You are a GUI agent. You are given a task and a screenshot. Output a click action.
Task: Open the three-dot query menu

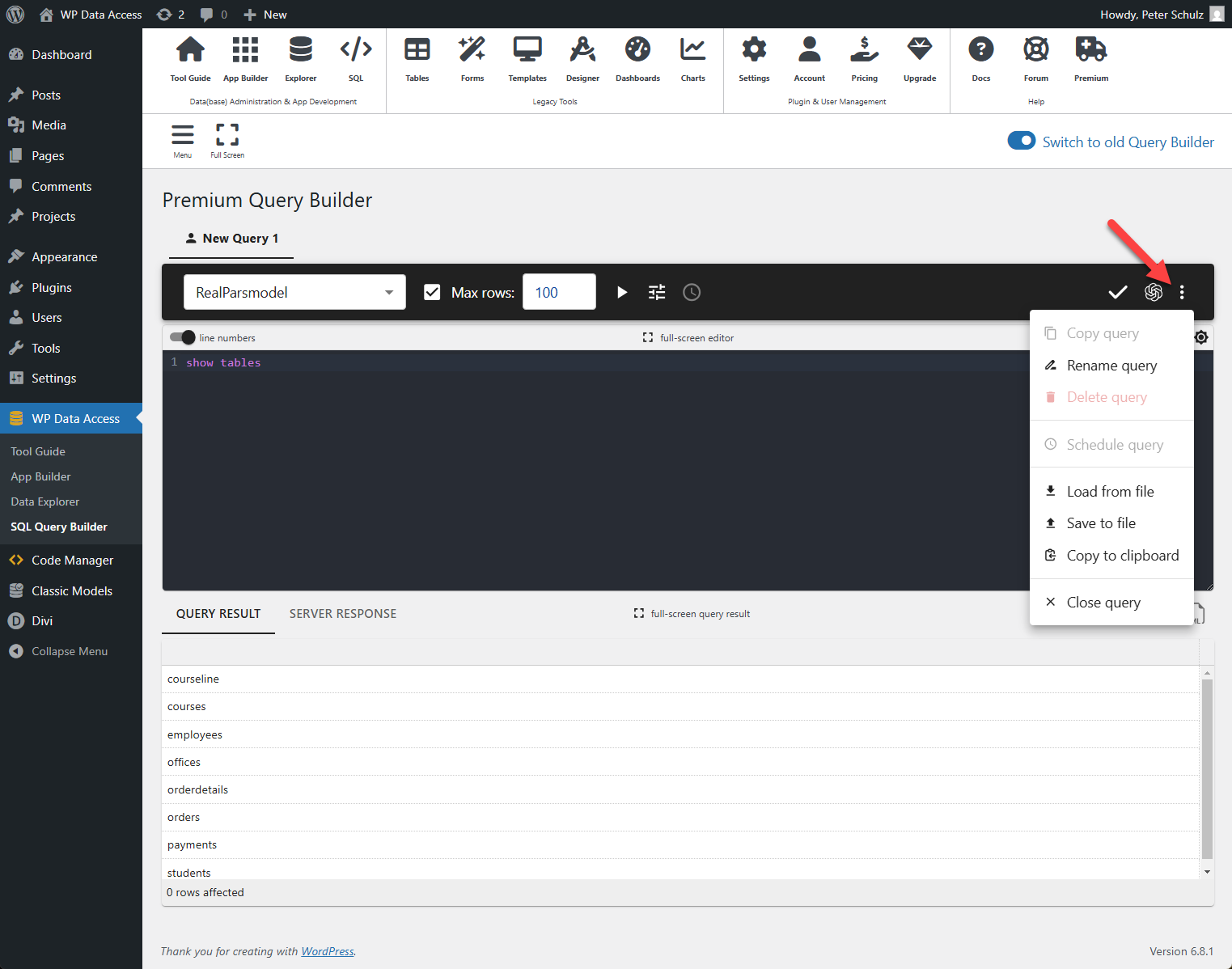point(1182,292)
